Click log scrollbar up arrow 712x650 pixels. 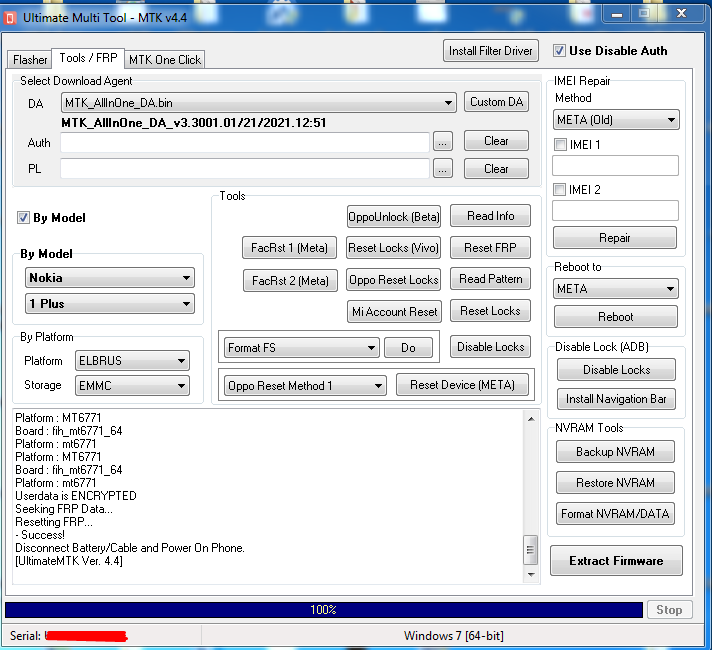pyautogui.click(x=531, y=419)
